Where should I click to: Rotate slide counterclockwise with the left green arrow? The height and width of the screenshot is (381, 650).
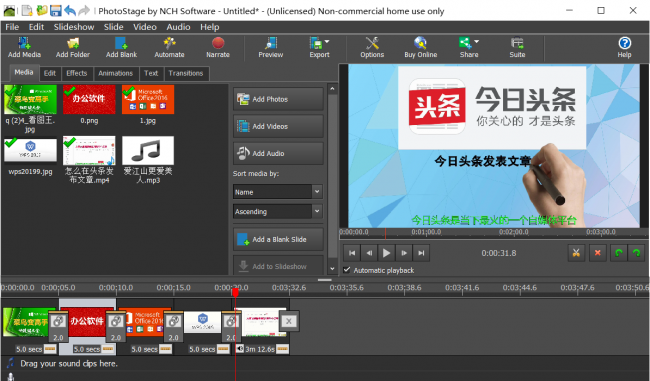click(619, 253)
